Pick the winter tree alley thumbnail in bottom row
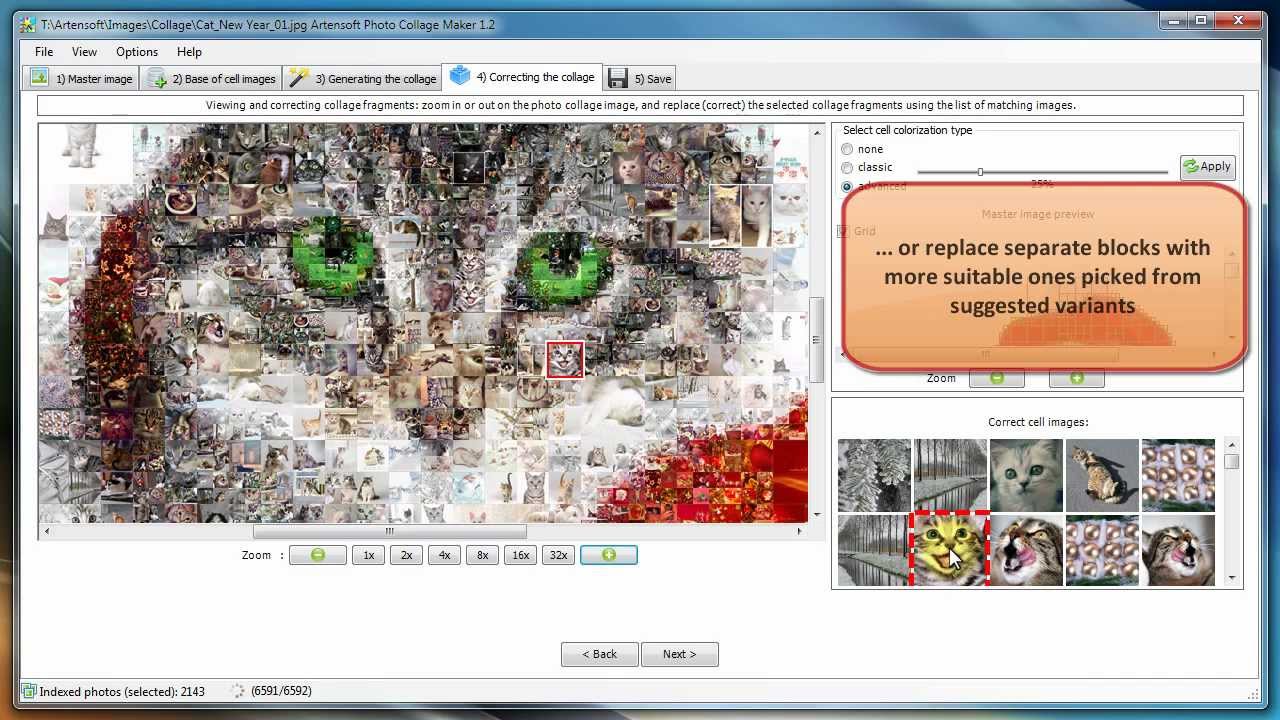Screen dimensions: 1280x720 click(874, 550)
